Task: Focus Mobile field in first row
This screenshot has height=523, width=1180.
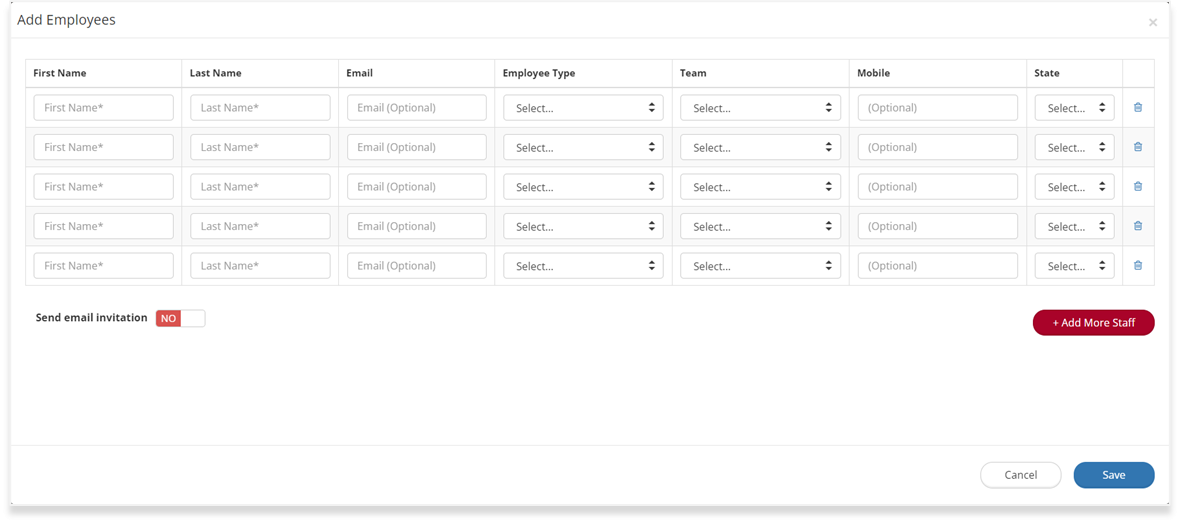Action: (x=938, y=108)
